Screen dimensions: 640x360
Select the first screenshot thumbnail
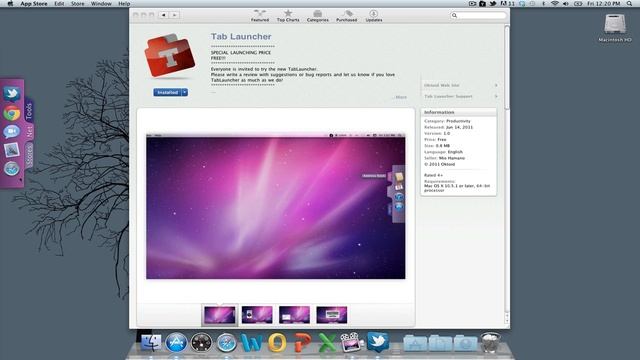pos(220,315)
